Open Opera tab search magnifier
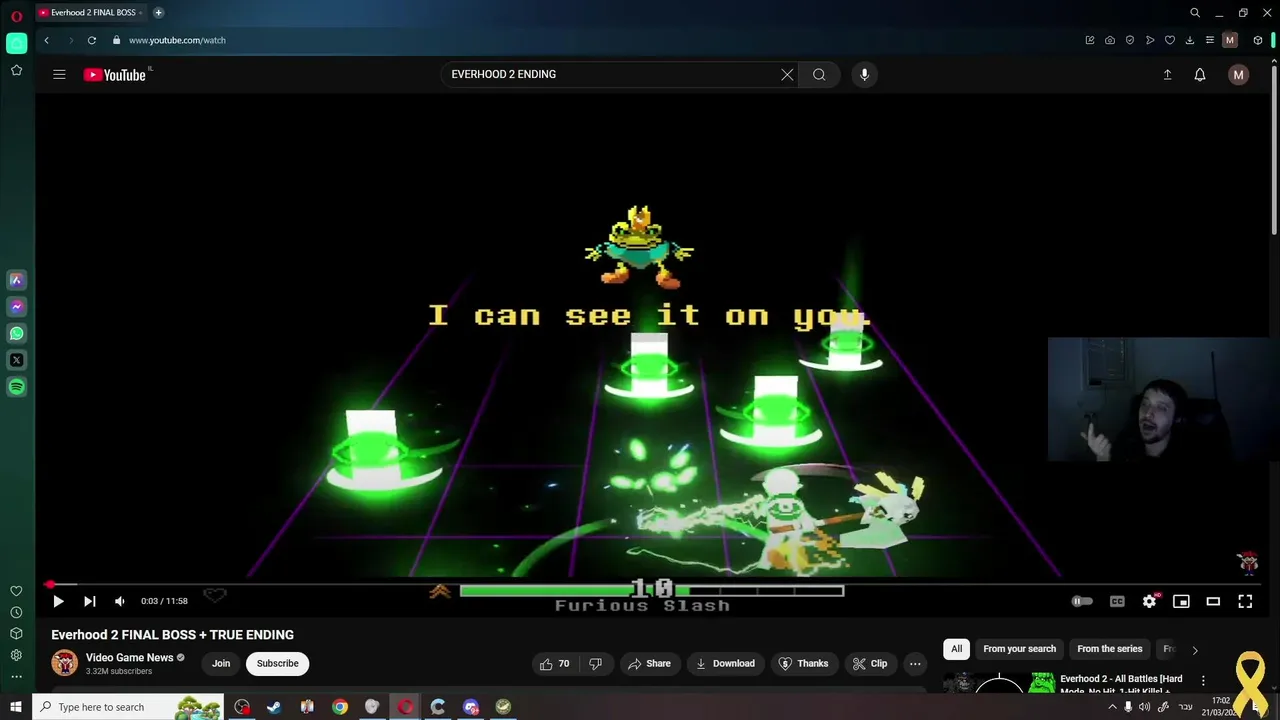 pyautogui.click(x=1195, y=13)
